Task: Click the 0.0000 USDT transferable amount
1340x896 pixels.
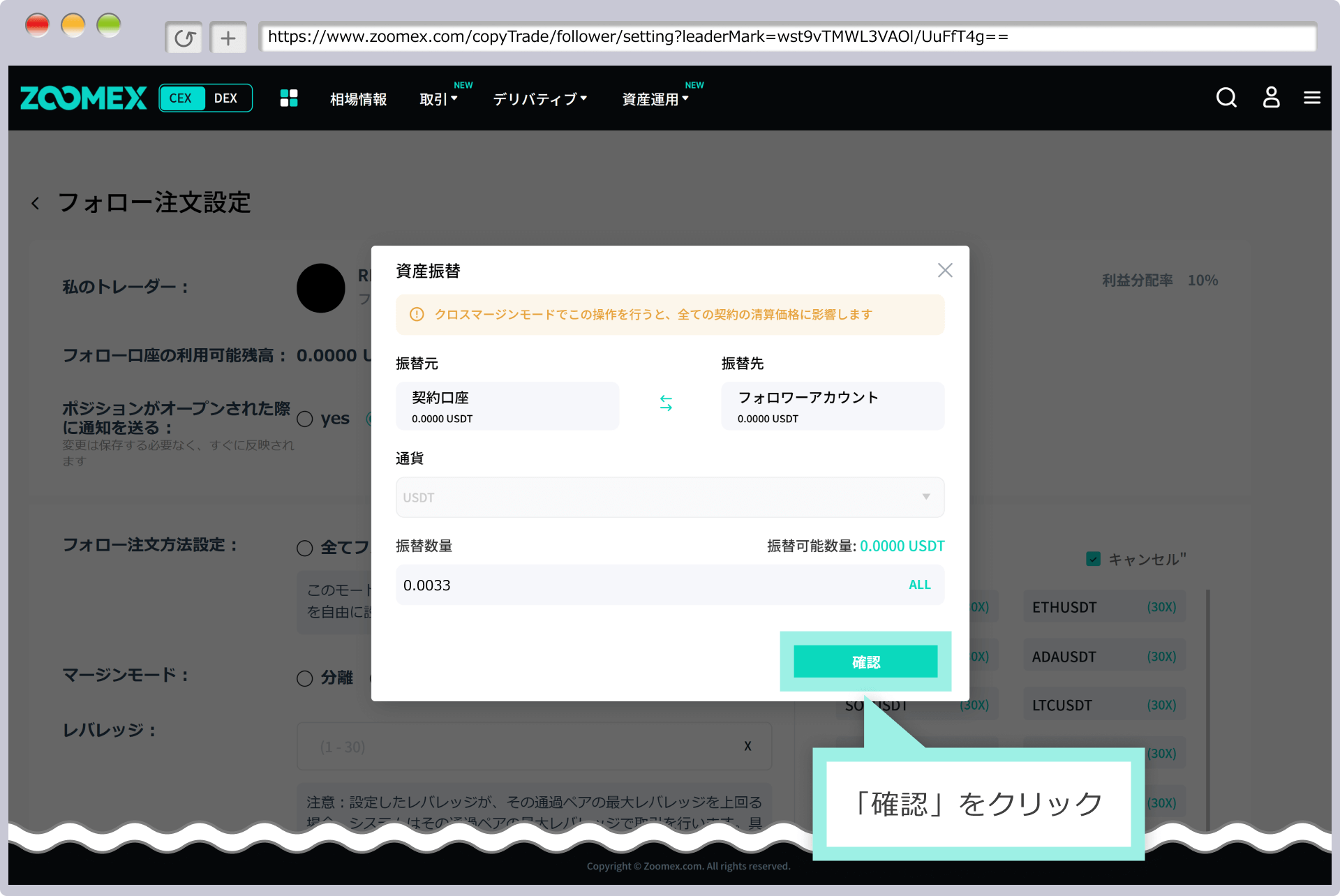Action: (x=902, y=546)
